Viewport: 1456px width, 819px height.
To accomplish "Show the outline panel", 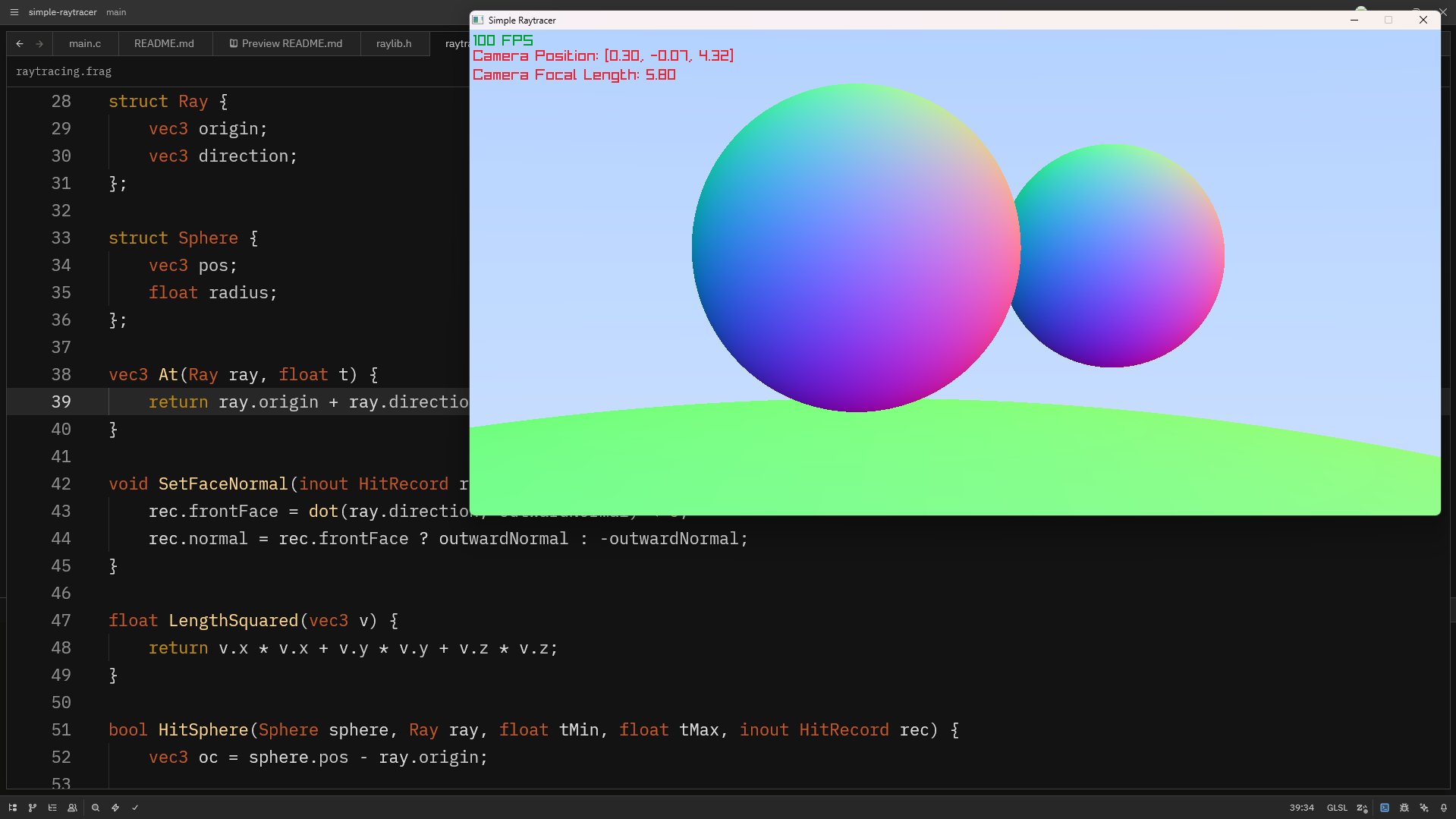I will click(52, 808).
